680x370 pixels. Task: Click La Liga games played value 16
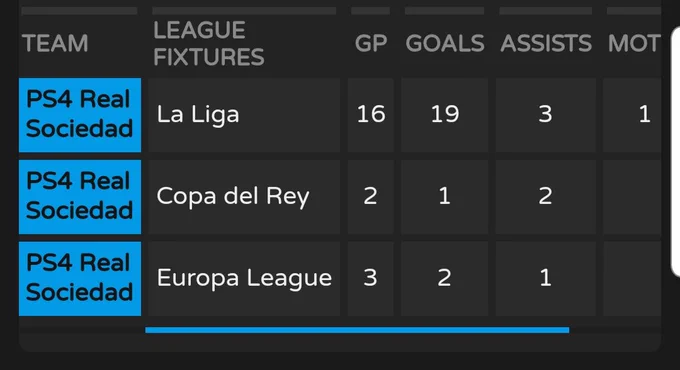click(371, 115)
